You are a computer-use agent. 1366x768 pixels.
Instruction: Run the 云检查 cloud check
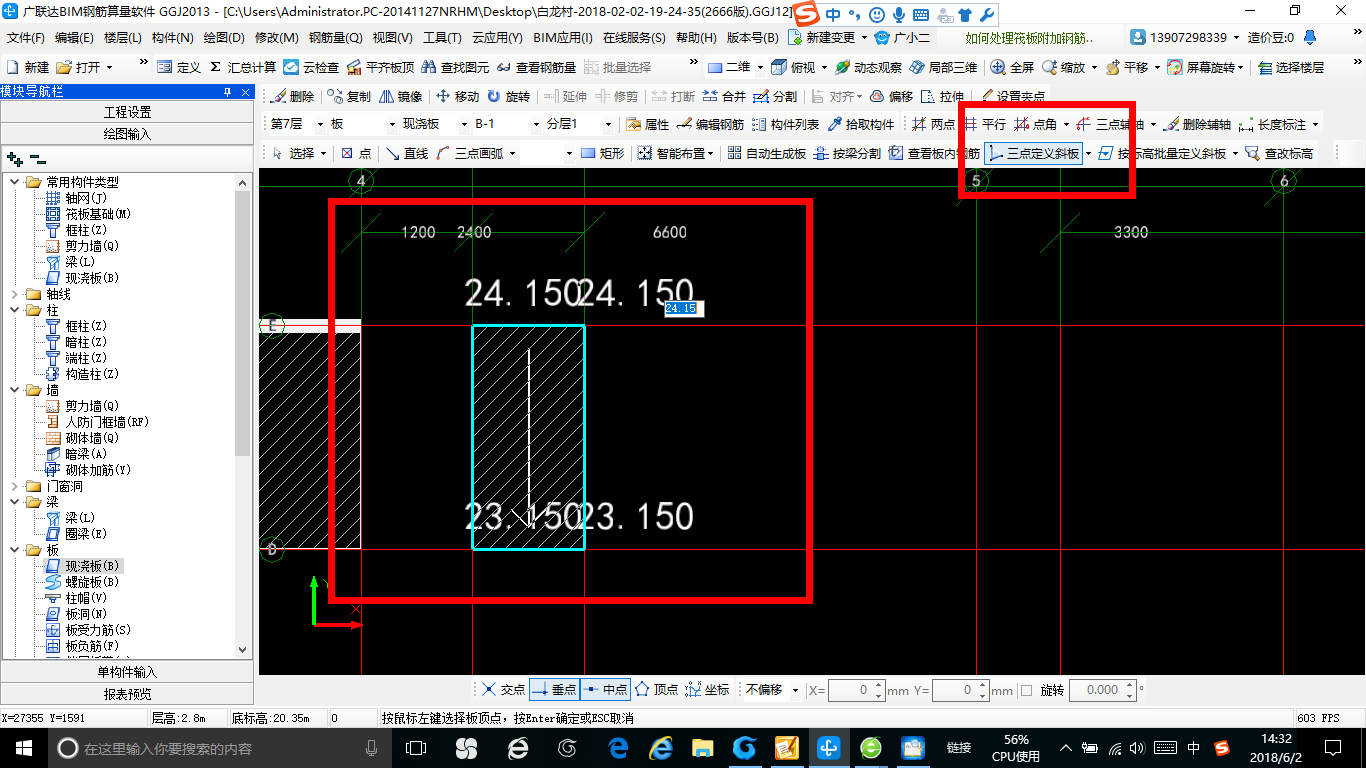(311, 67)
